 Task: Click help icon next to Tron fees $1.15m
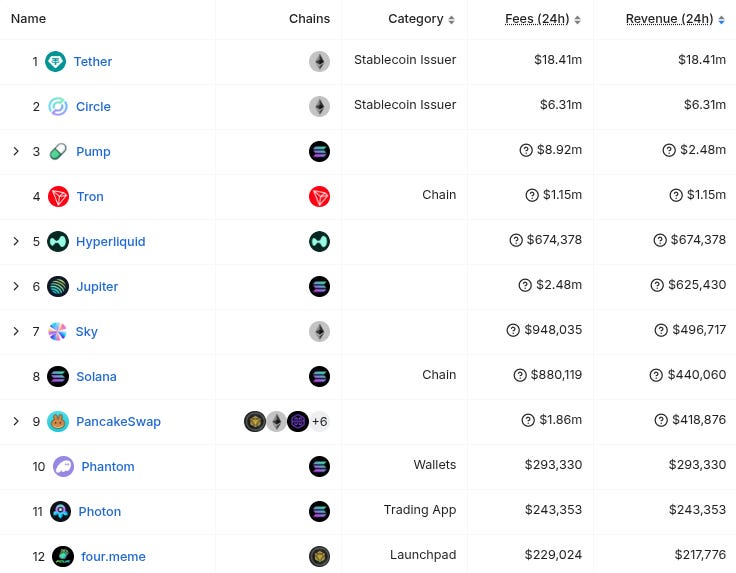tap(532, 195)
